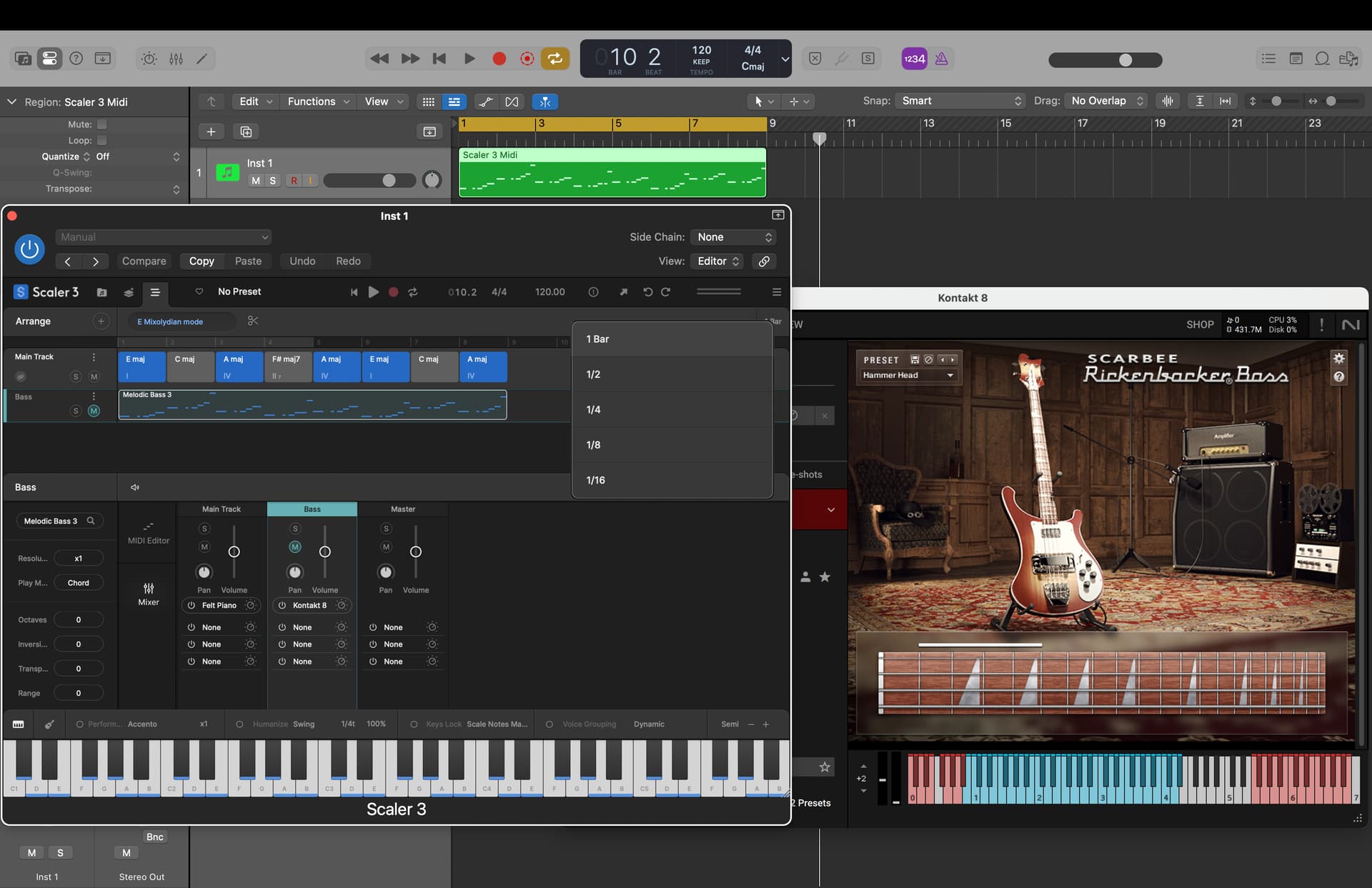This screenshot has height=888, width=1372.
Task: Click the Copy button in plugin header
Action: click(x=202, y=261)
